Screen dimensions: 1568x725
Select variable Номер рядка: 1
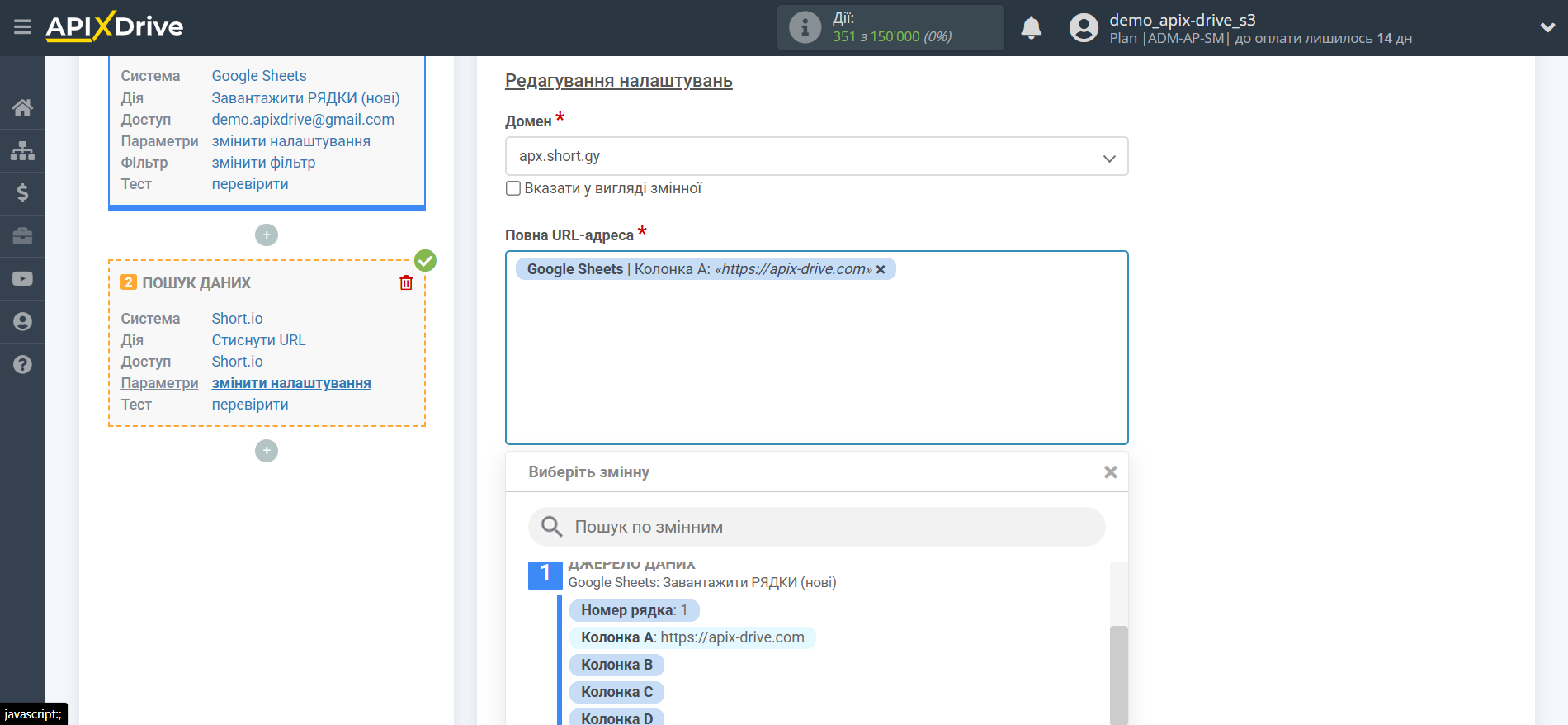pos(634,610)
